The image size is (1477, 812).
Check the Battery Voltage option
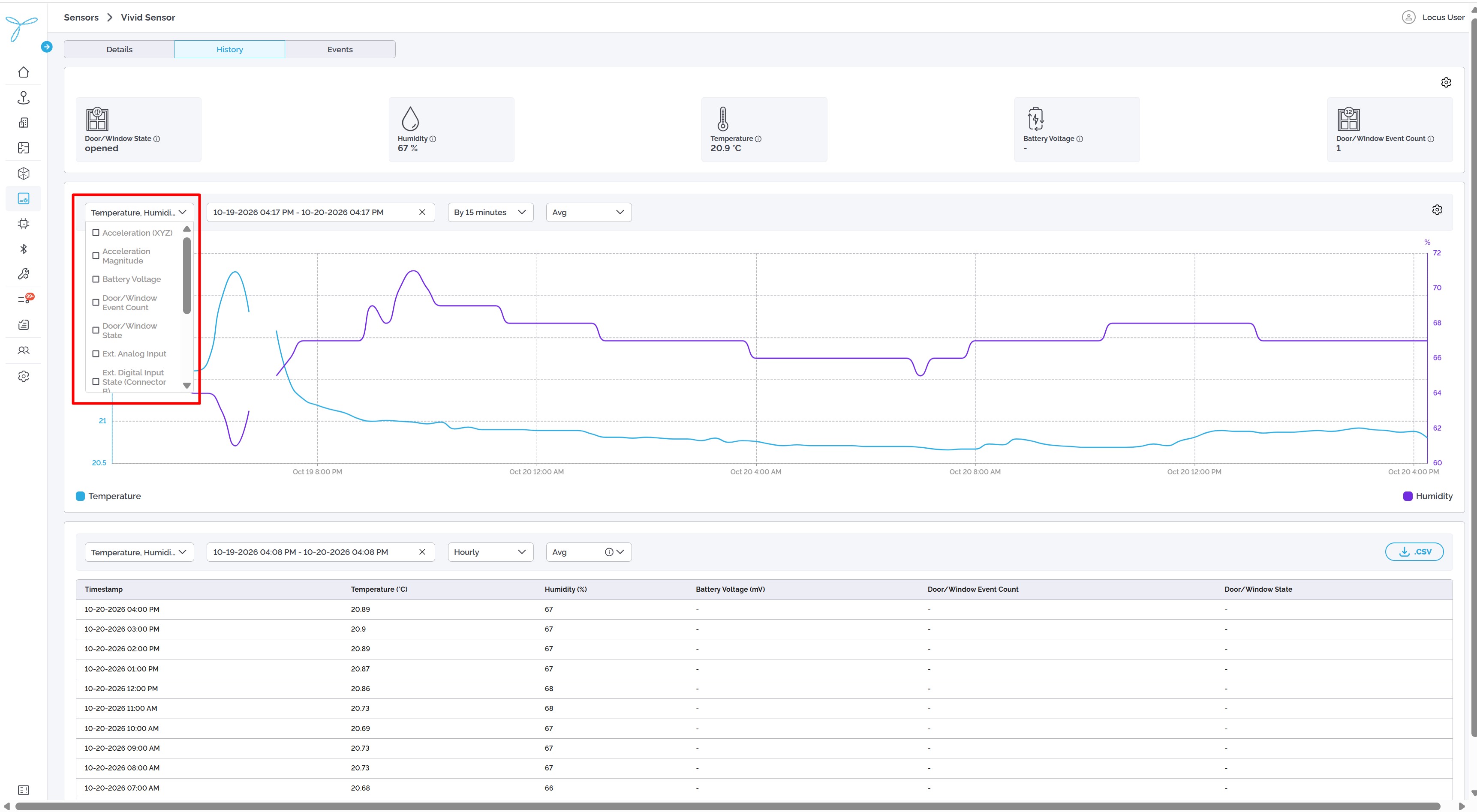tap(96, 279)
